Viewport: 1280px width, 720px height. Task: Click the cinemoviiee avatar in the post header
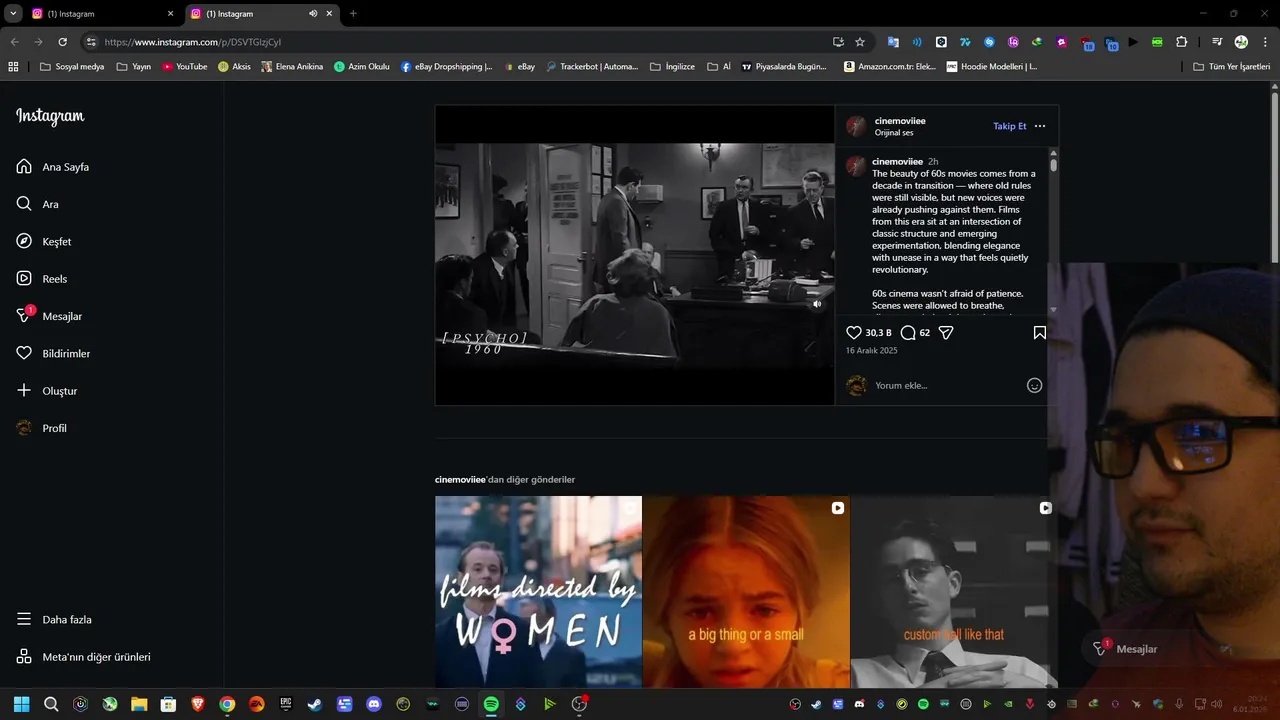pyautogui.click(x=856, y=126)
